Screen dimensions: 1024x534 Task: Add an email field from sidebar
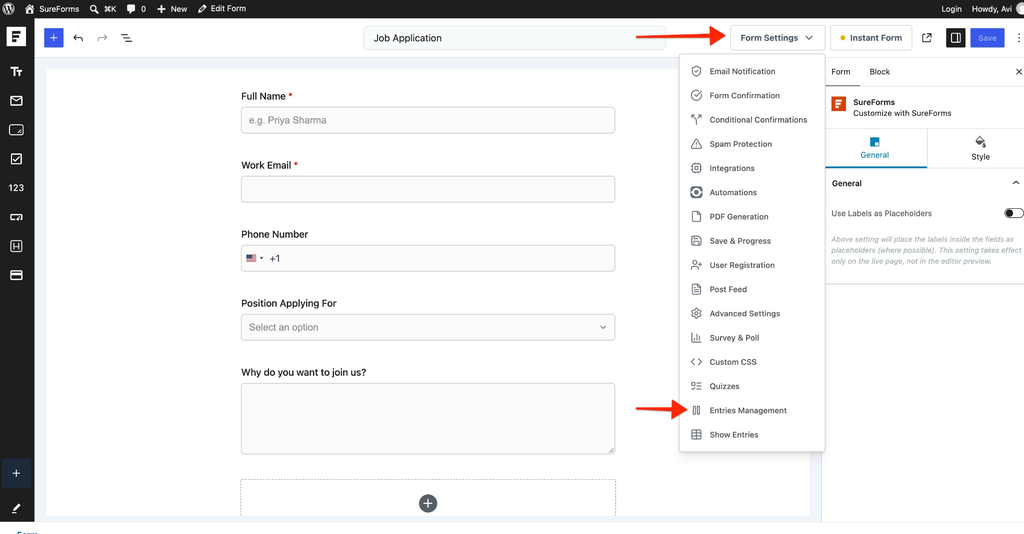click(16, 101)
